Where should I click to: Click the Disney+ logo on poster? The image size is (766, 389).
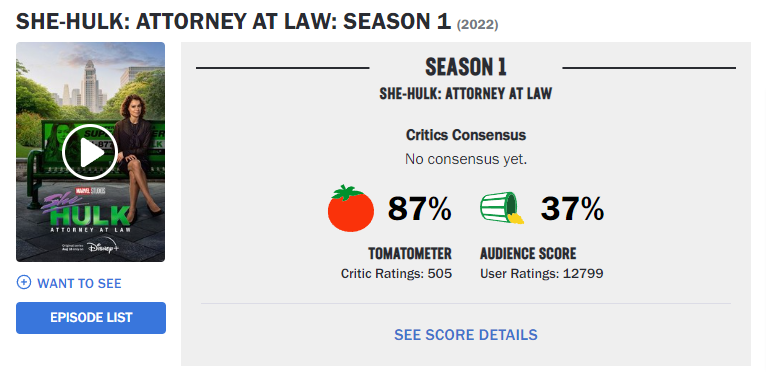tap(104, 246)
